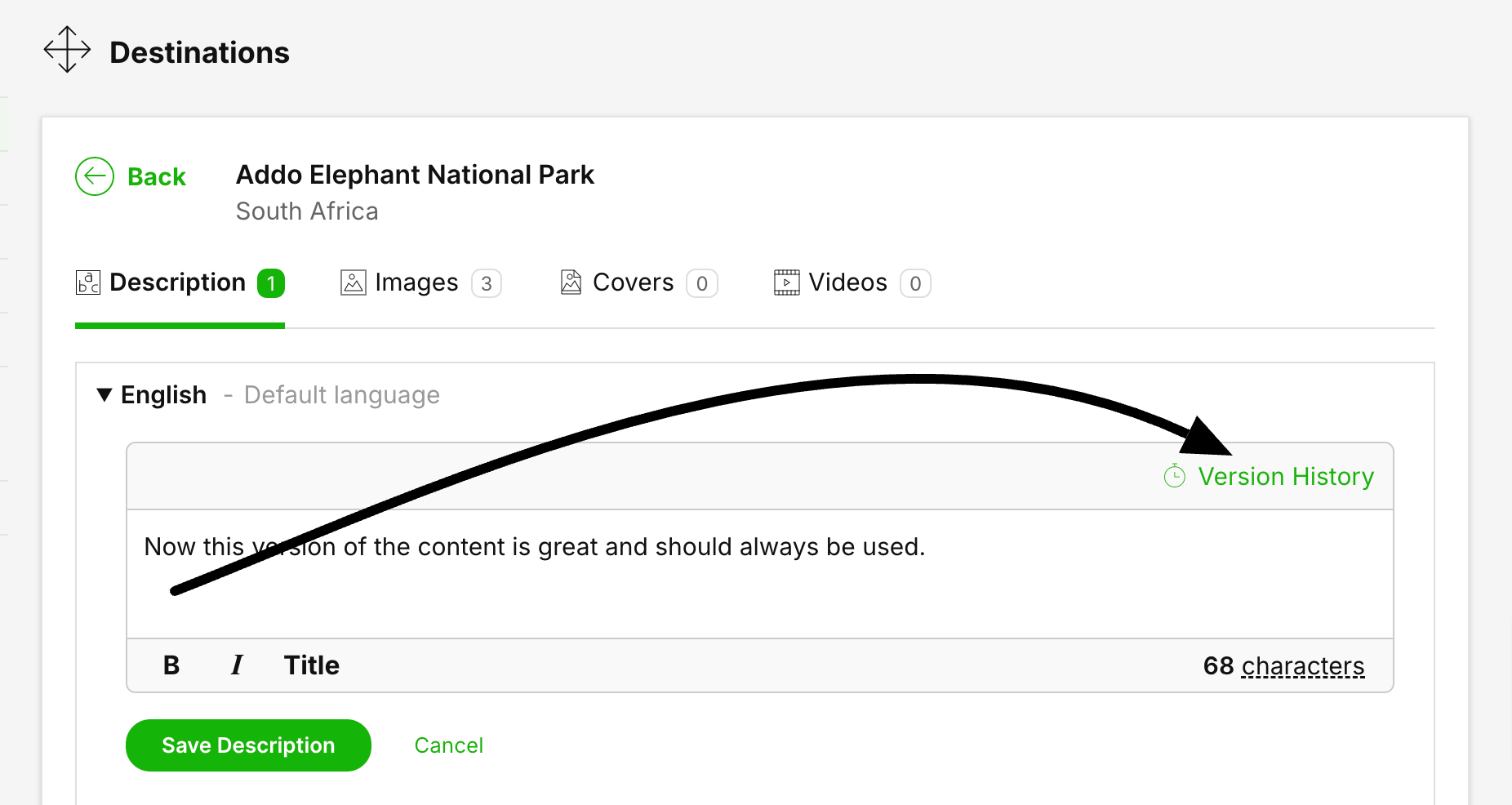Click into the description text area
This screenshot has height=805, width=1512.
click(x=760, y=574)
